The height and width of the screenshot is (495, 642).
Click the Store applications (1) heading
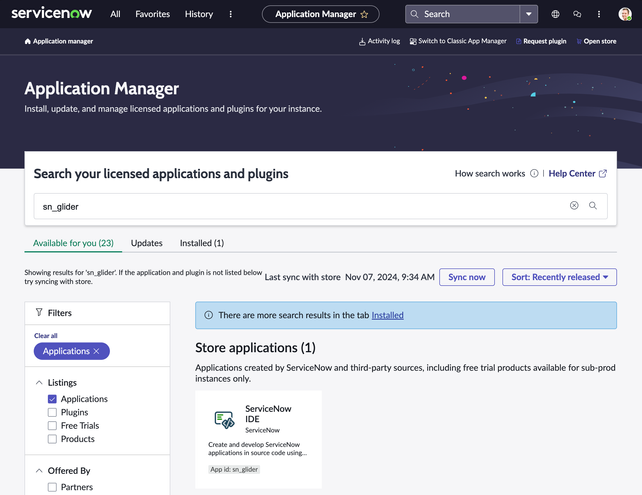(x=255, y=348)
